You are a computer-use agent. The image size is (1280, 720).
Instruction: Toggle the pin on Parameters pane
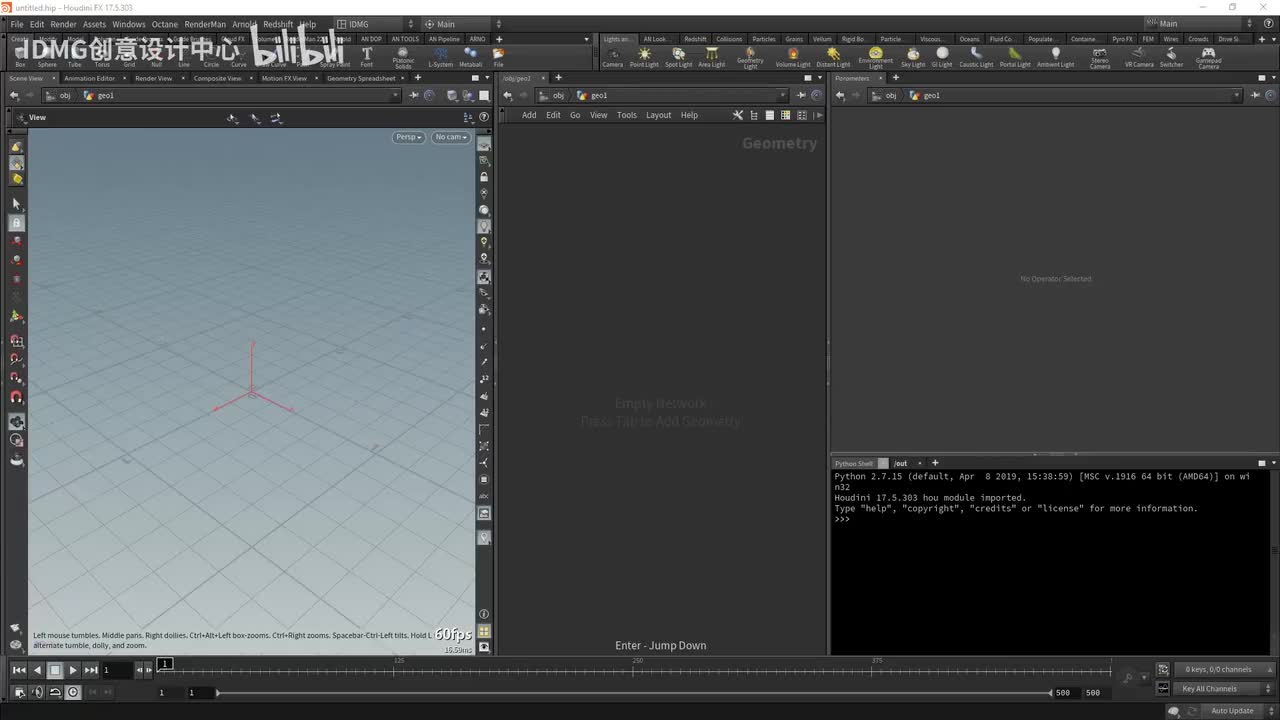pos(1254,95)
